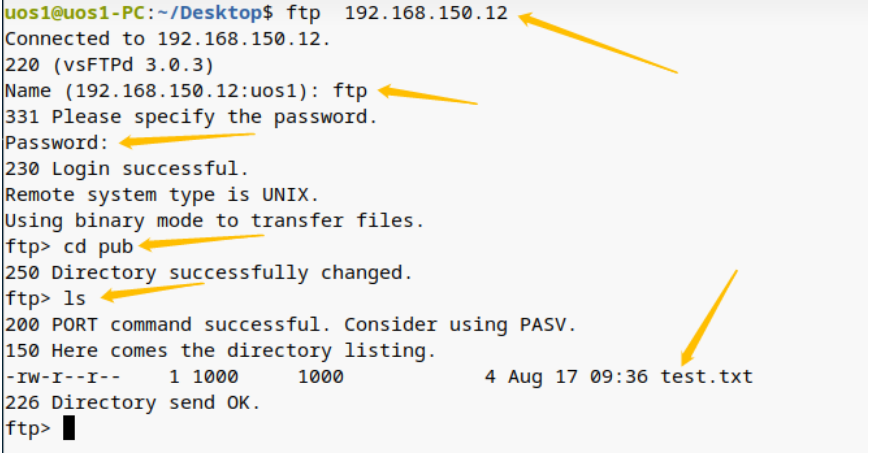Click the "200 PORT command successful" line
The width and height of the screenshot is (870, 455).
[290, 325]
